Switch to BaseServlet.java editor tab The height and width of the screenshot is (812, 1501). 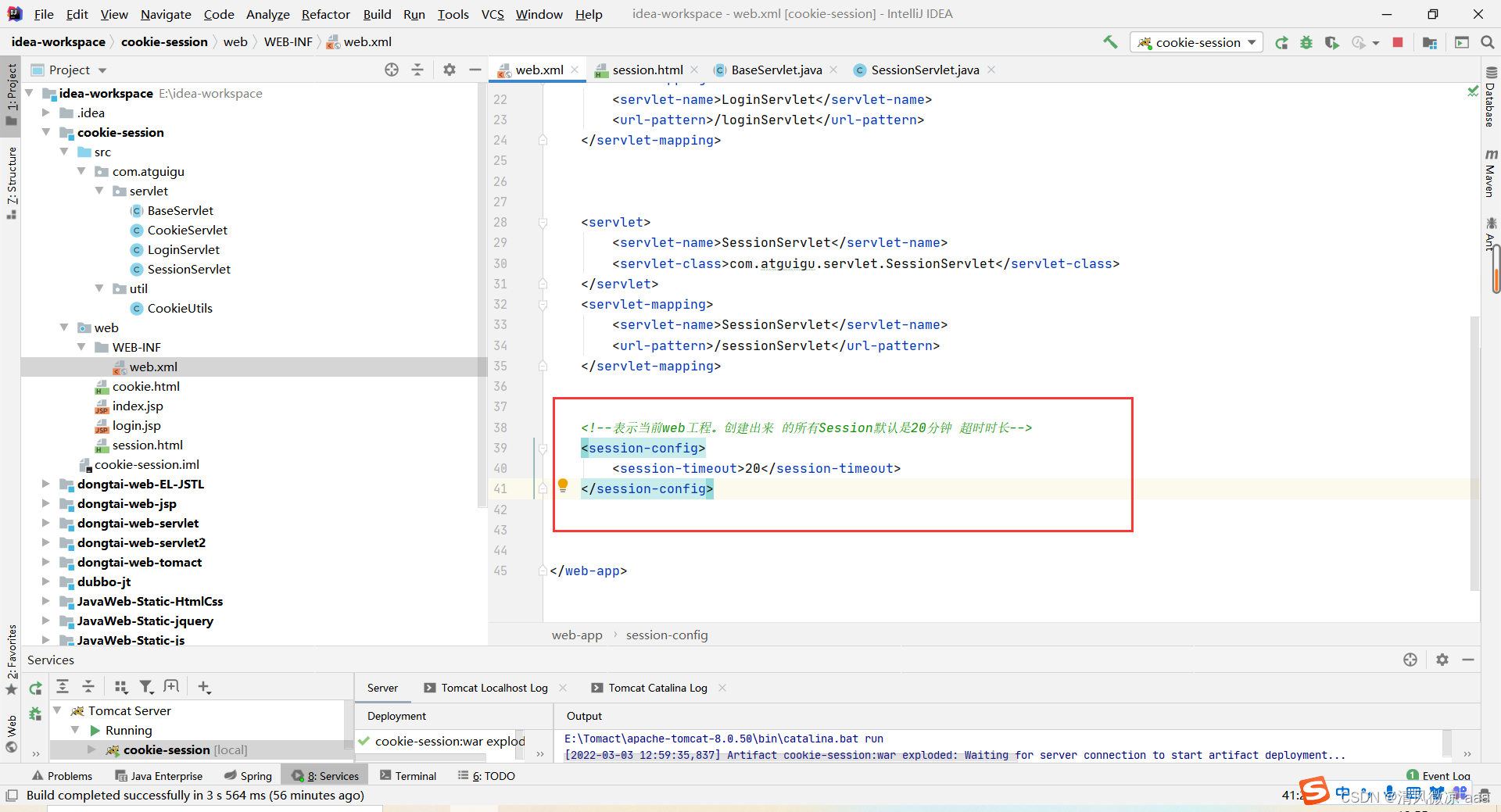click(x=776, y=70)
